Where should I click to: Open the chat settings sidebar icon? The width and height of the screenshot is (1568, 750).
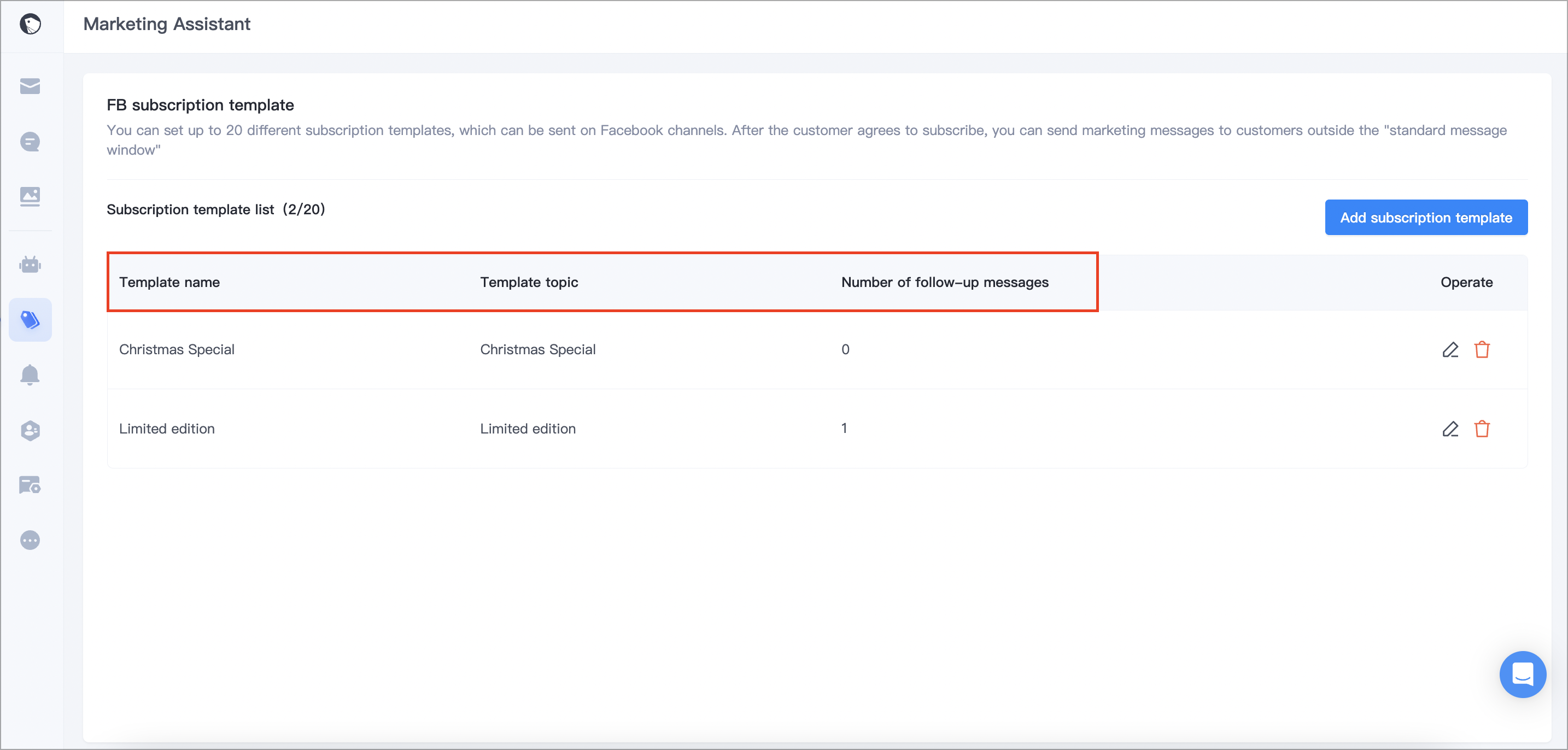point(30,485)
